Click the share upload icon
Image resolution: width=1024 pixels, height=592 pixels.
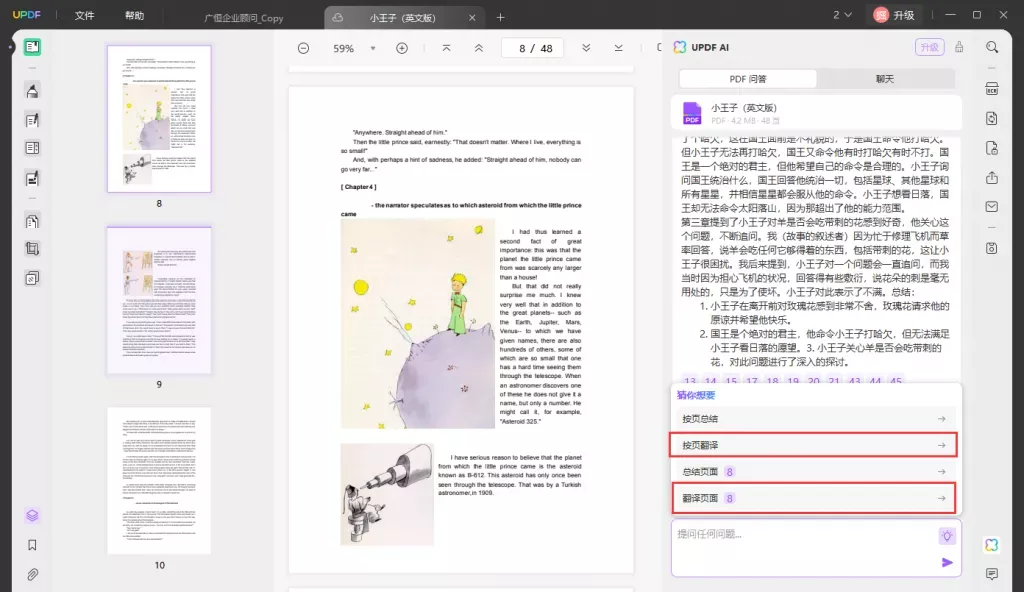[x=991, y=178]
